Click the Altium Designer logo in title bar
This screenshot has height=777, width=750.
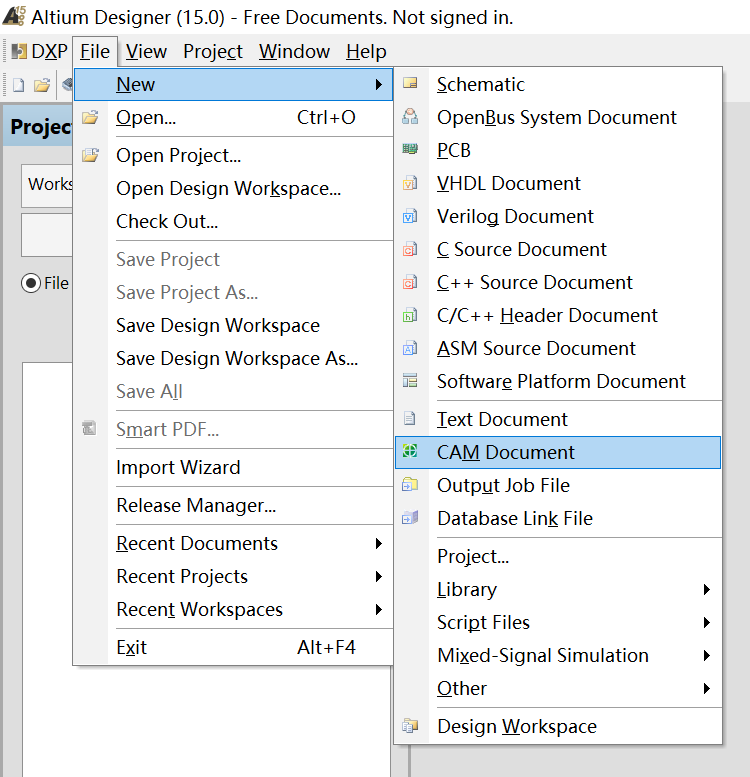(14, 15)
